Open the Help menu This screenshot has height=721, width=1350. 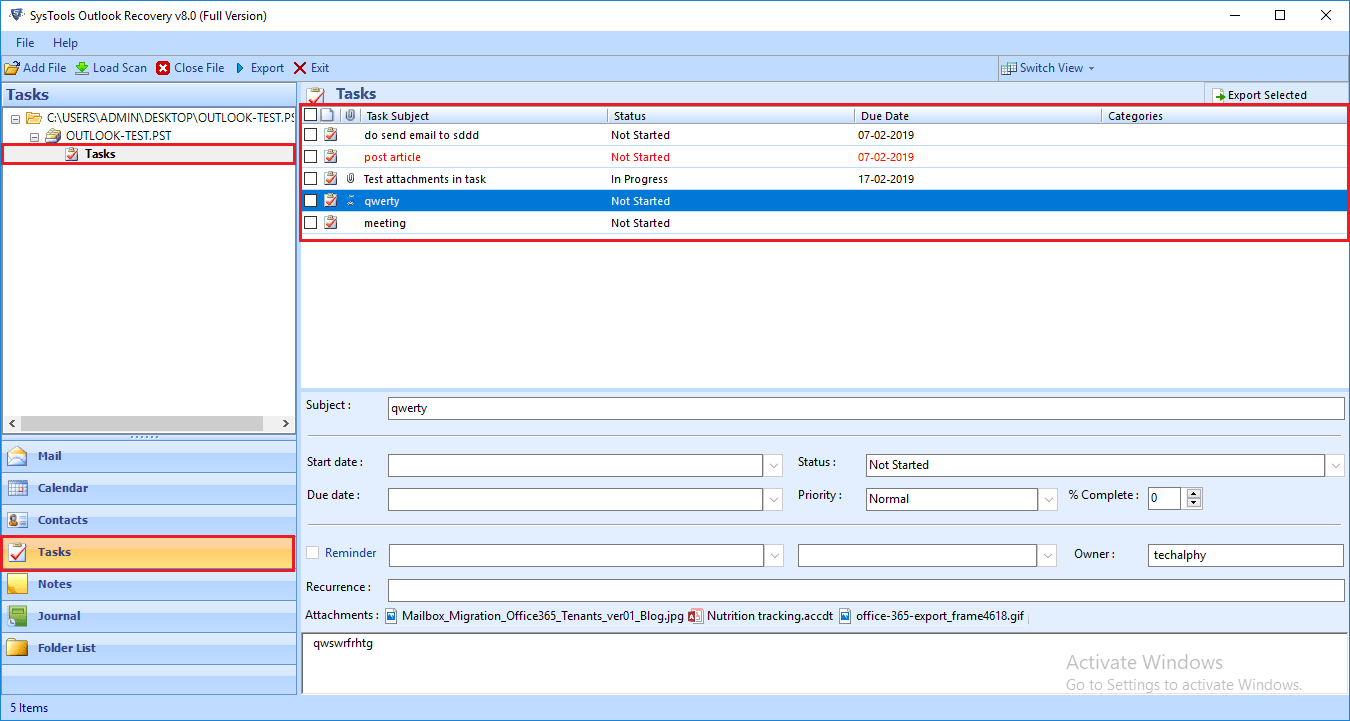tap(65, 43)
